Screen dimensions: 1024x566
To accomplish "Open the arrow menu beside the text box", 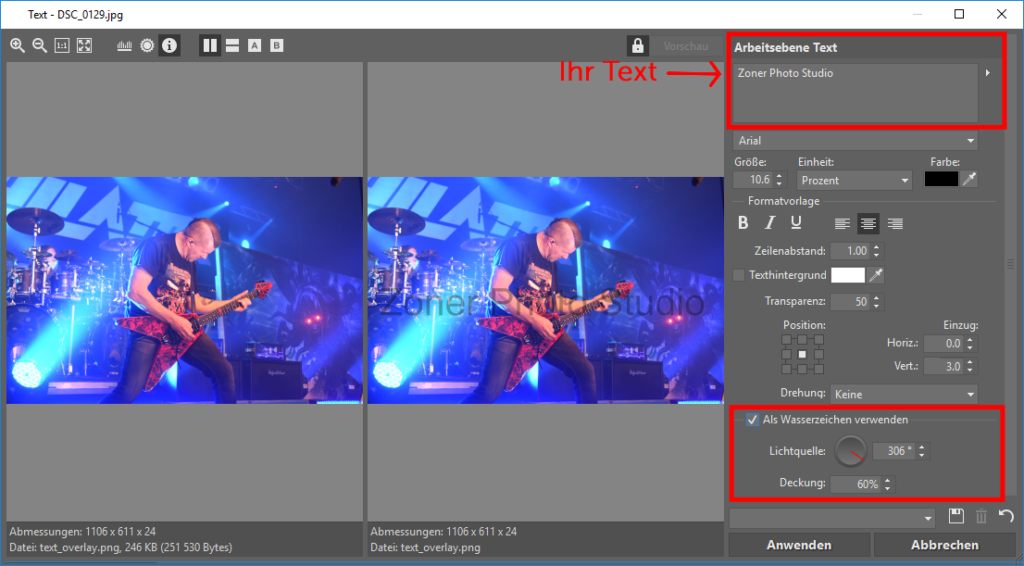I will (987, 73).
